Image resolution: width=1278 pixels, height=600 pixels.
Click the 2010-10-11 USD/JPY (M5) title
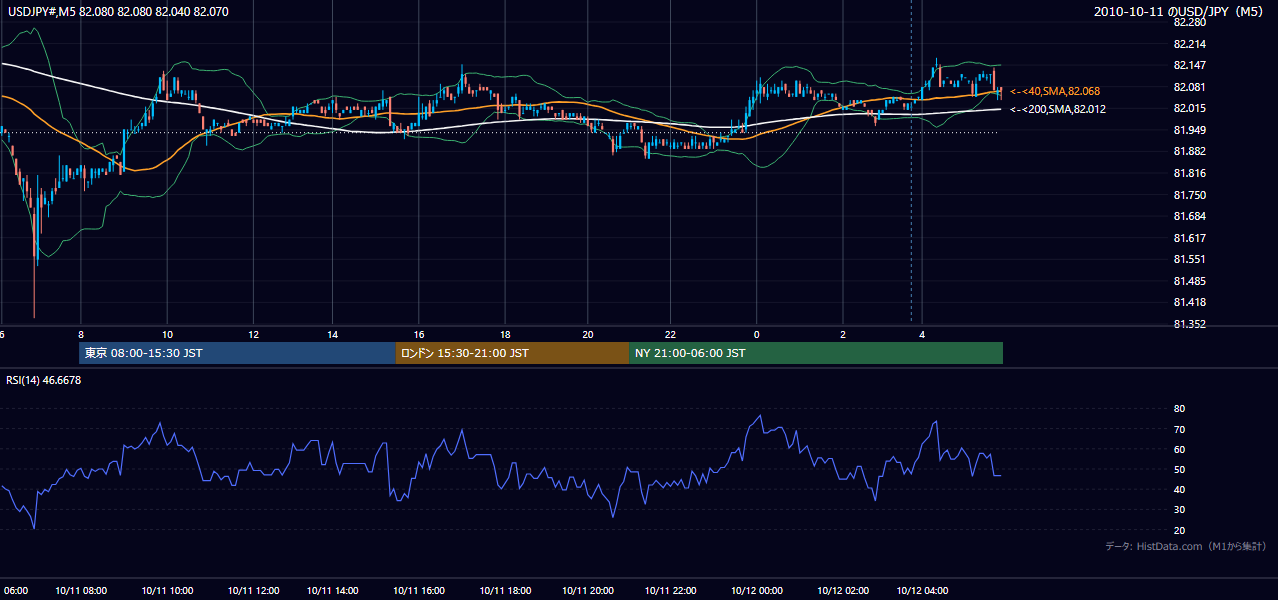coord(1180,12)
